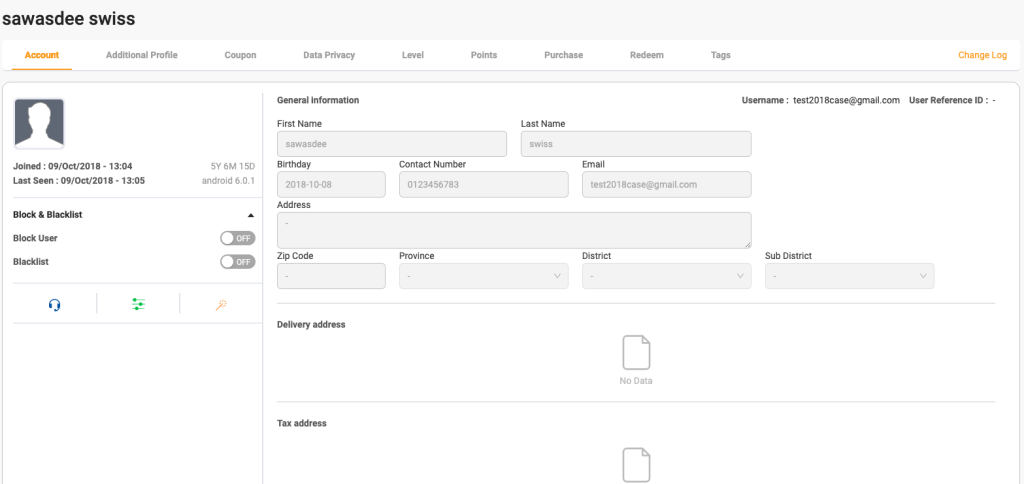
Task: Click the user profile avatar picture
Action: pos(39,123)
